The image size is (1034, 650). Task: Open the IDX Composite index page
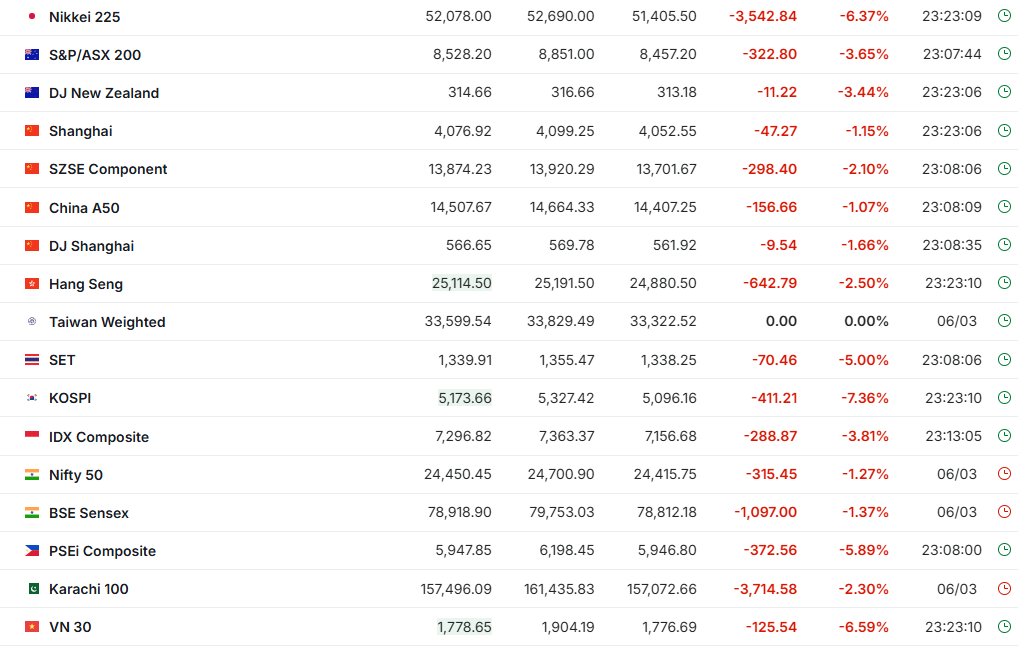(x=99, y=437)
